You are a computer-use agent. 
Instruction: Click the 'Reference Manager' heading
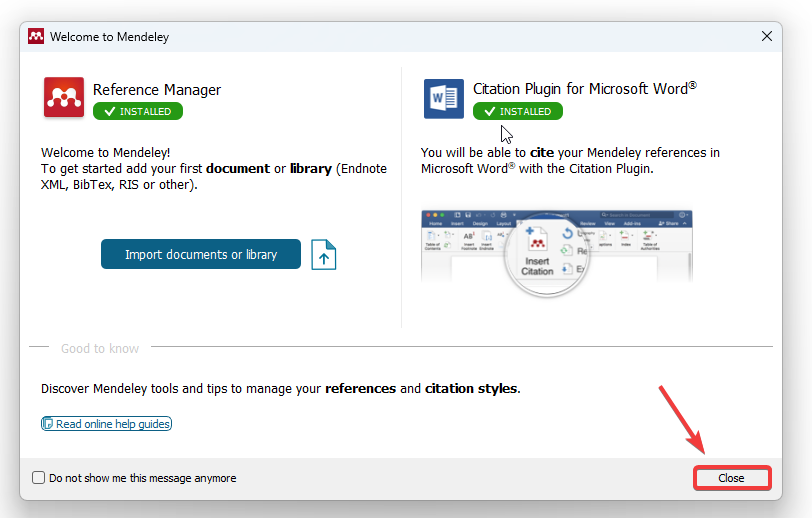coord(157,89)
